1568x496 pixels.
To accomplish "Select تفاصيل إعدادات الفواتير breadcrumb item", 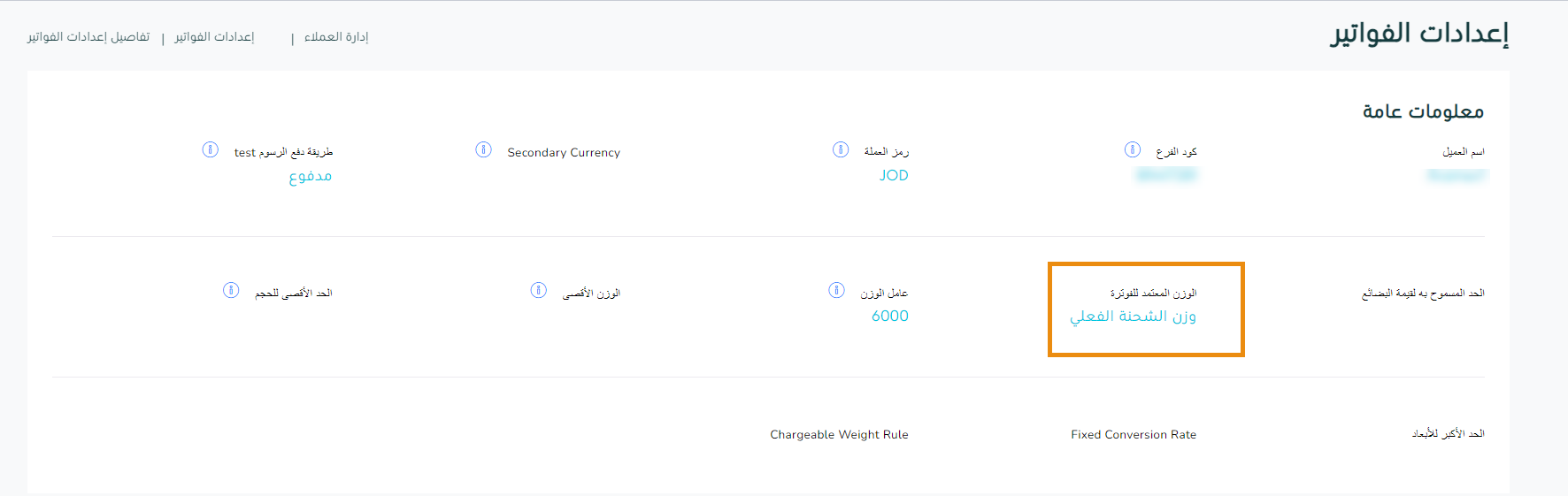I will [x=88, y=37].
